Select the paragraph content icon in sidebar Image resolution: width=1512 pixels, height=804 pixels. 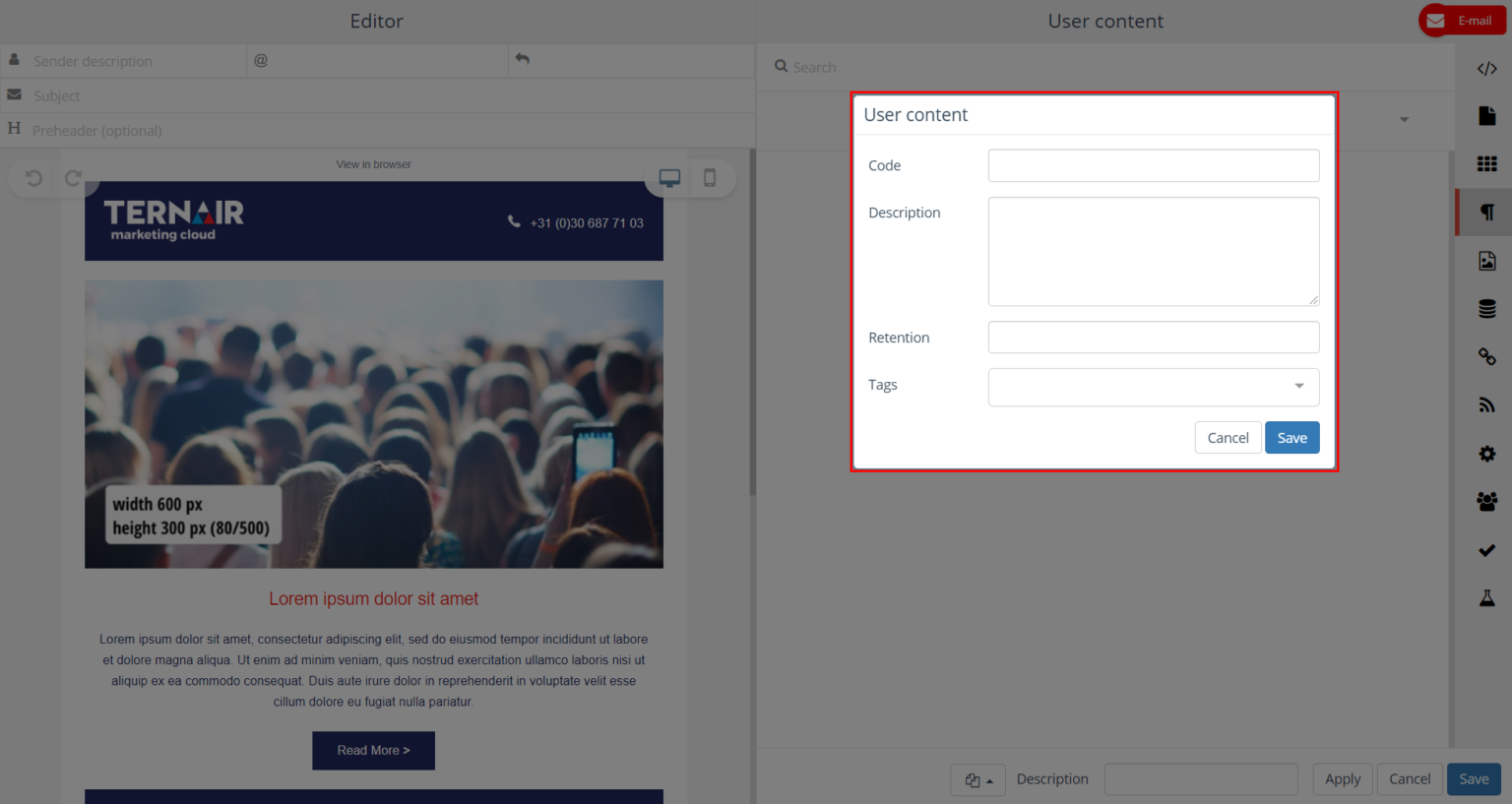tap(1486, 213)
